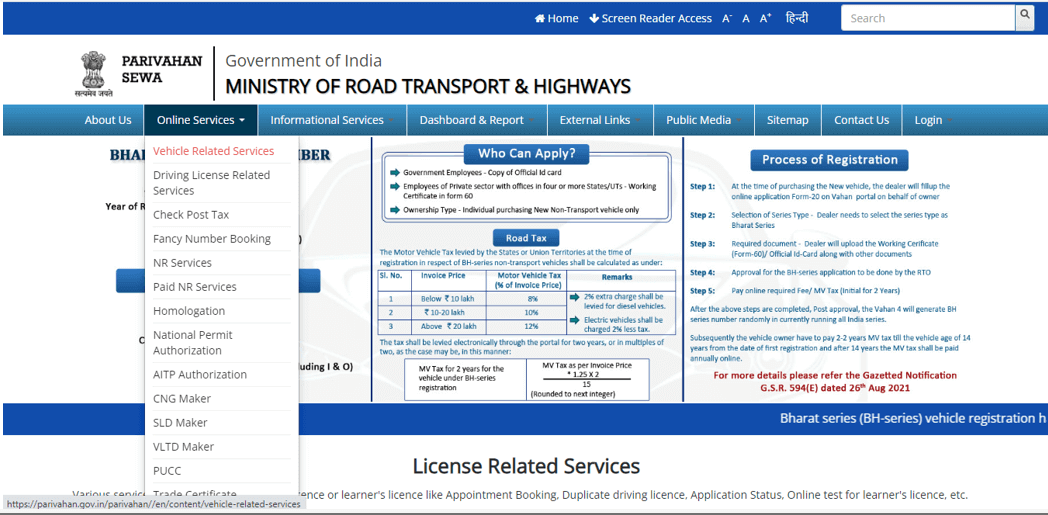Select National Permit Authorization entry
The width and height of the screenshot is (1048, 515).
click(192, 343)
